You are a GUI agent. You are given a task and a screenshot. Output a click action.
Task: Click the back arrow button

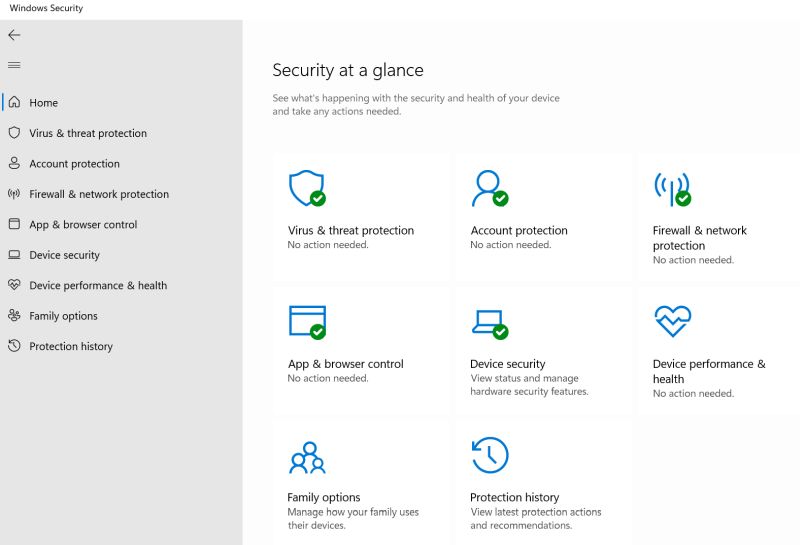[x=14, y=35]
